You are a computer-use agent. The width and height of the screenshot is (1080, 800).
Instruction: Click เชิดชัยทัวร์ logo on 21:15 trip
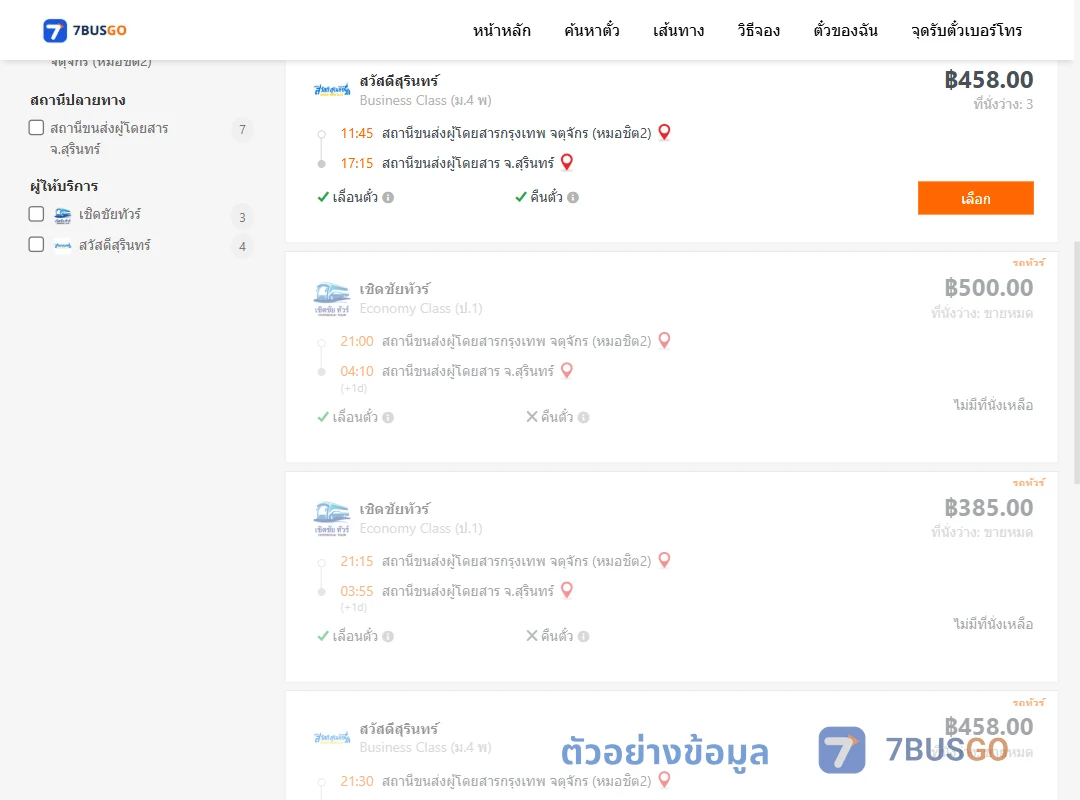332,518
